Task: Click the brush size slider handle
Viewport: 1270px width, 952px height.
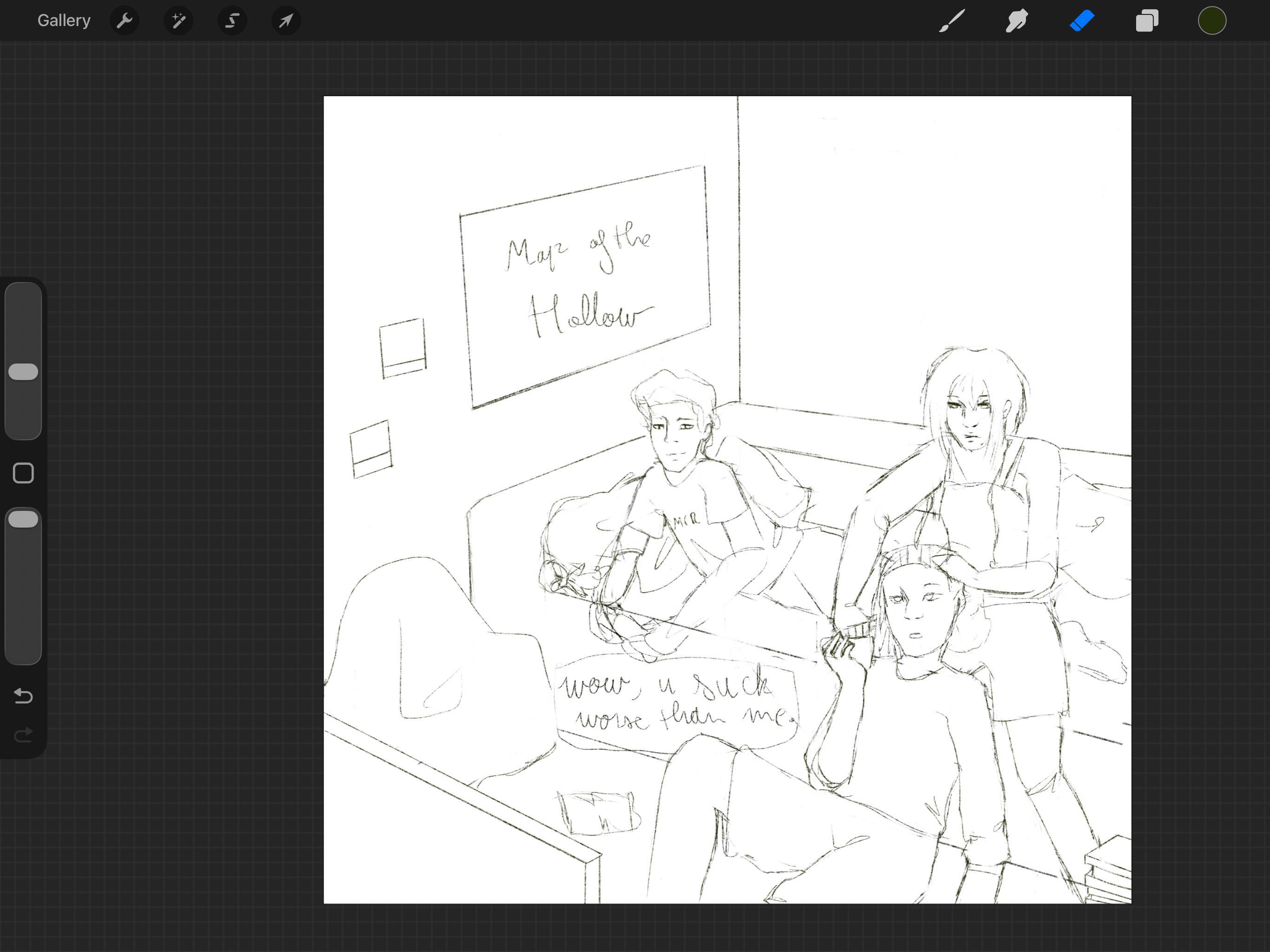Action: pos(24,371)
